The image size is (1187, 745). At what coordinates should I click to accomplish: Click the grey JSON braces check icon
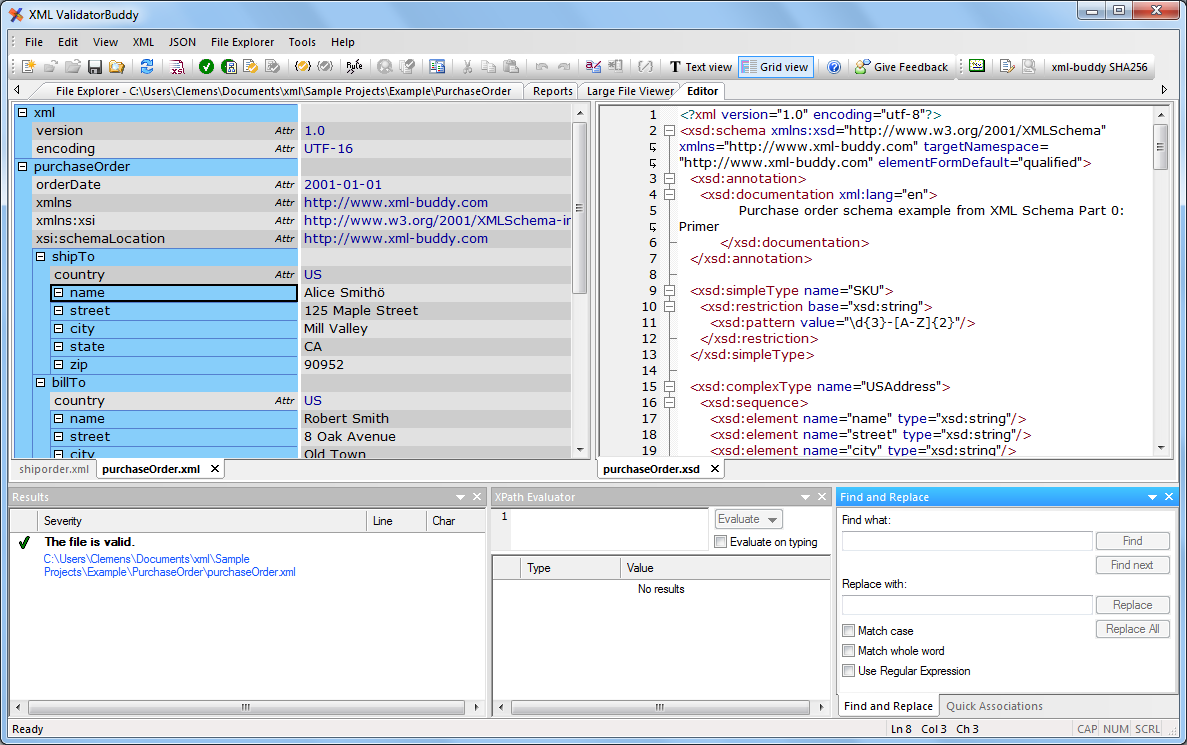(x=325, y=67)
